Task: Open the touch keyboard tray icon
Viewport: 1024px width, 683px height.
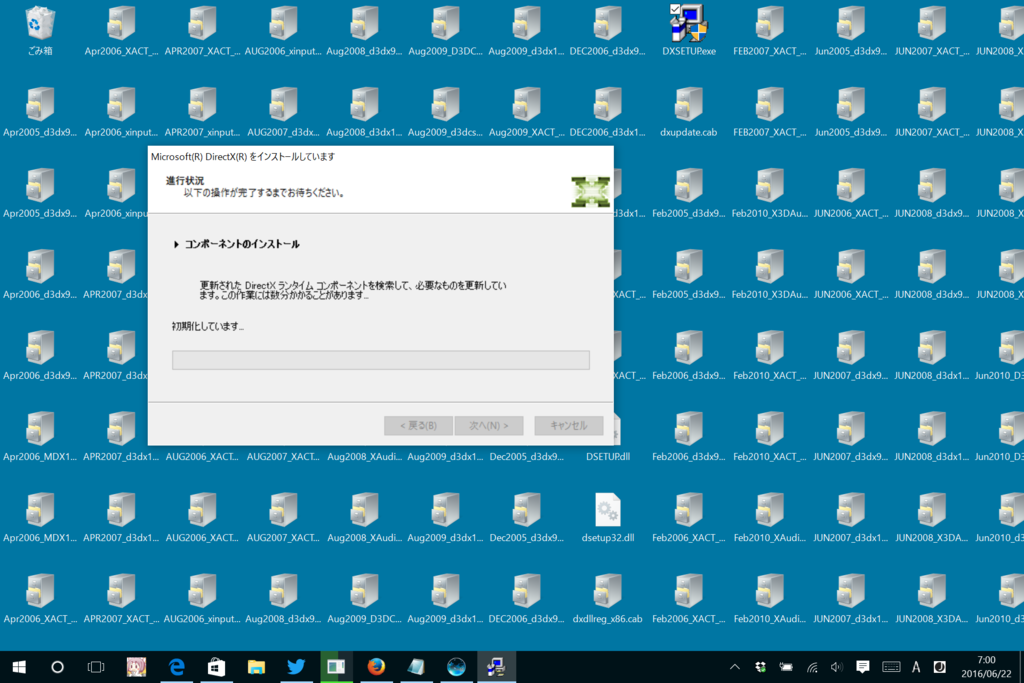Action: pyautogui.click(x=891, y=667)
